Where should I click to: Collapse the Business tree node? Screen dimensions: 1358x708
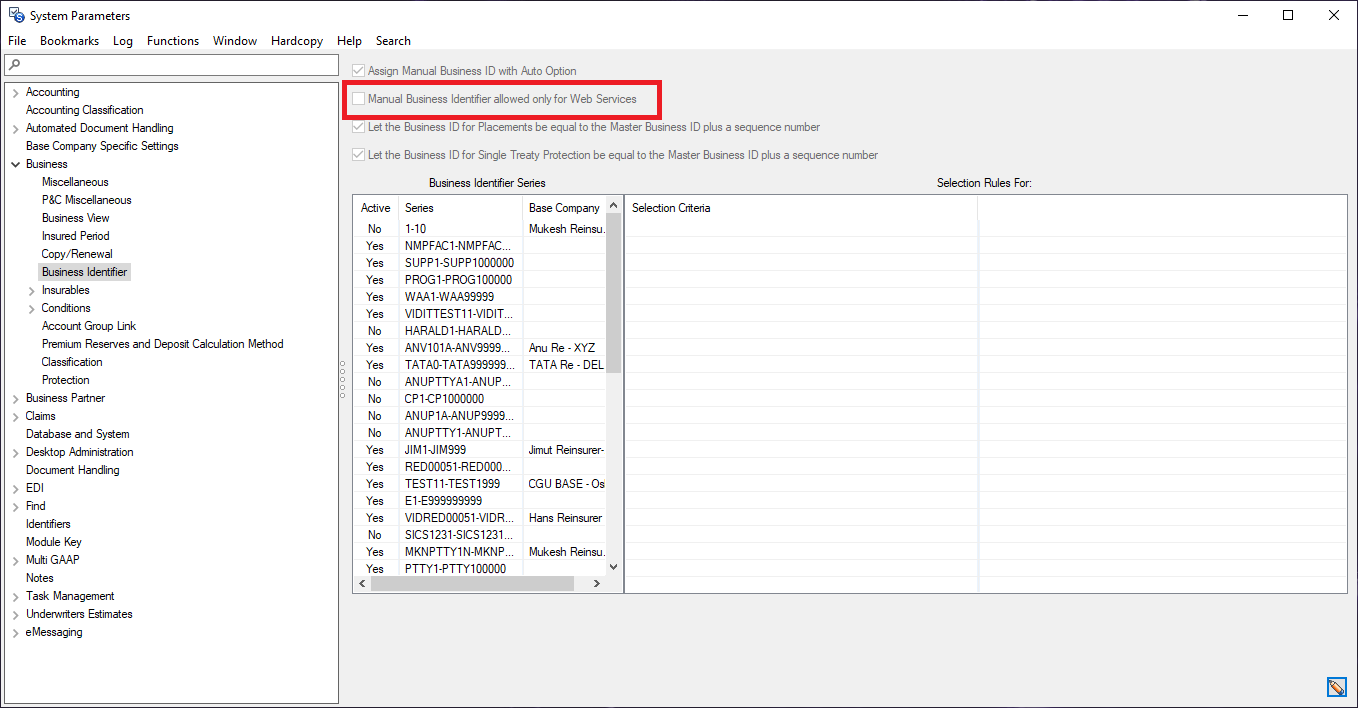tap(15, 164)
